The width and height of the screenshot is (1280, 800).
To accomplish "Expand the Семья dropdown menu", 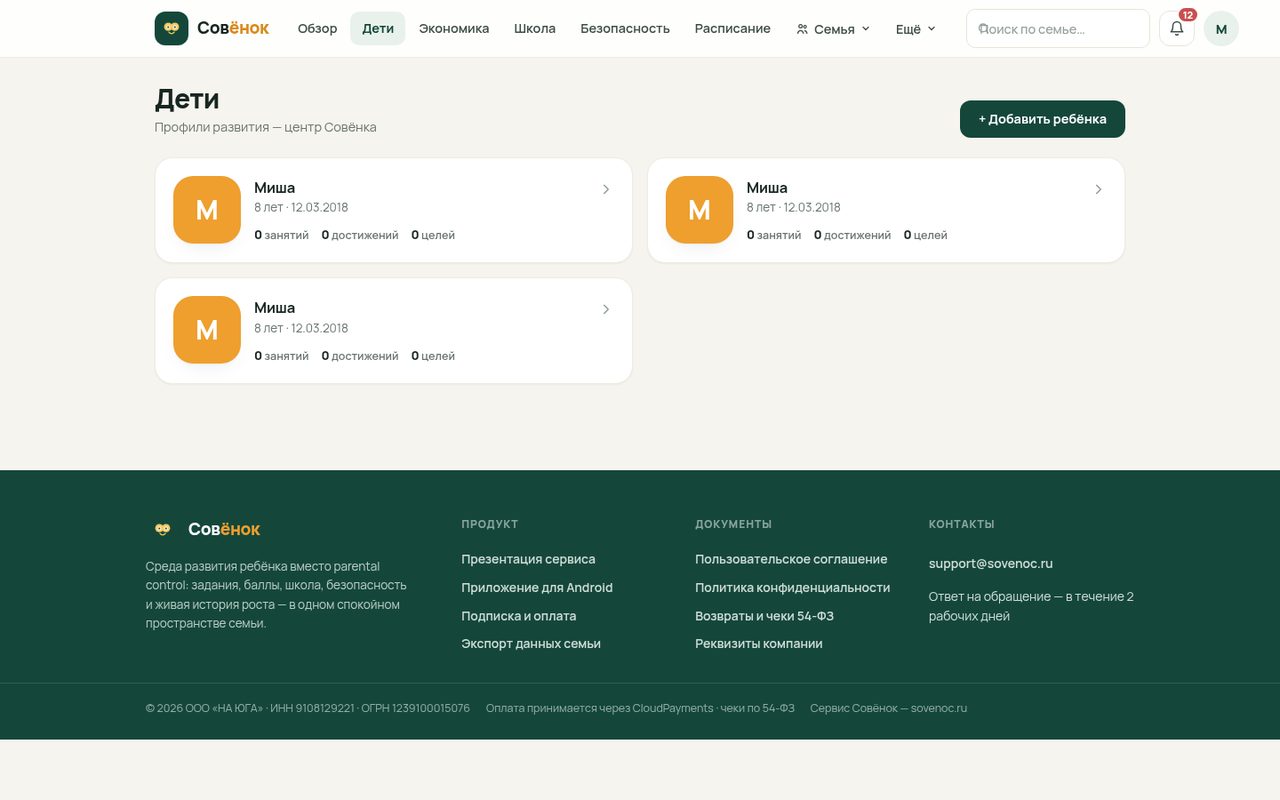I will point(833,29).
